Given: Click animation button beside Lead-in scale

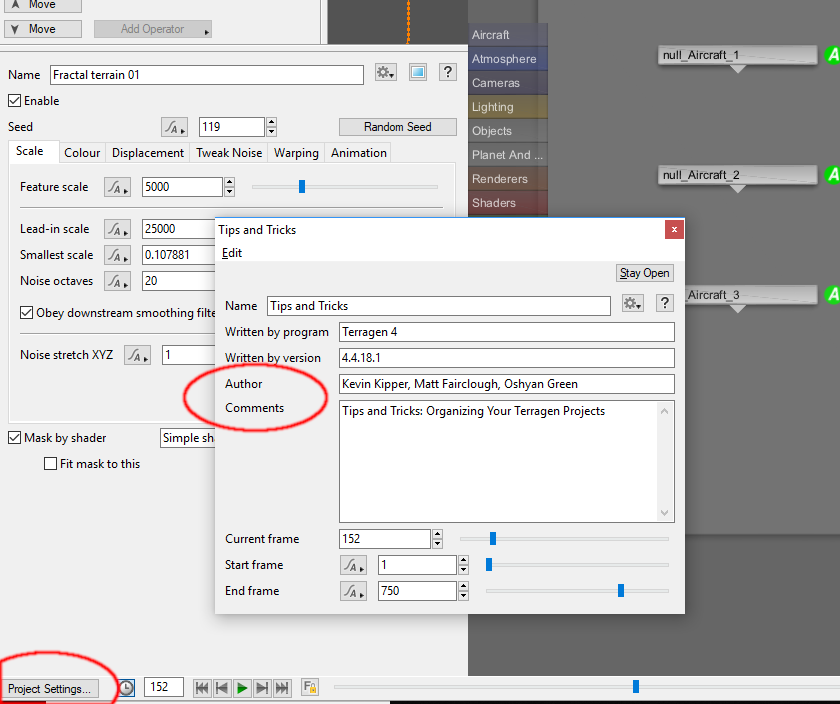Looking at the screenshot, I should pyautogui.click(x=117, y=229).
